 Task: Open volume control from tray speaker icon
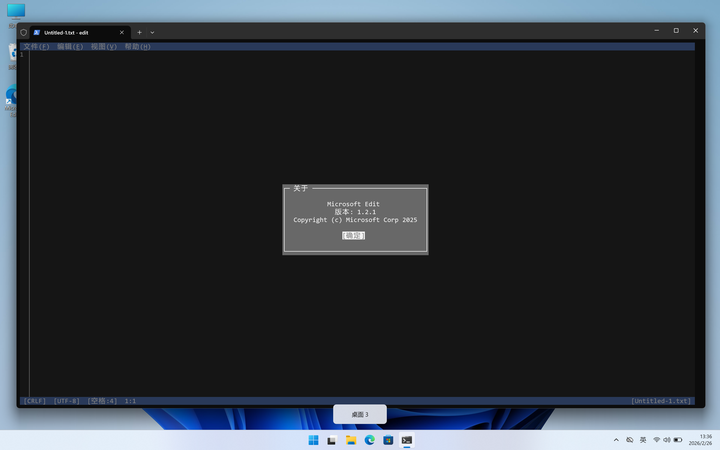(667, 440)
